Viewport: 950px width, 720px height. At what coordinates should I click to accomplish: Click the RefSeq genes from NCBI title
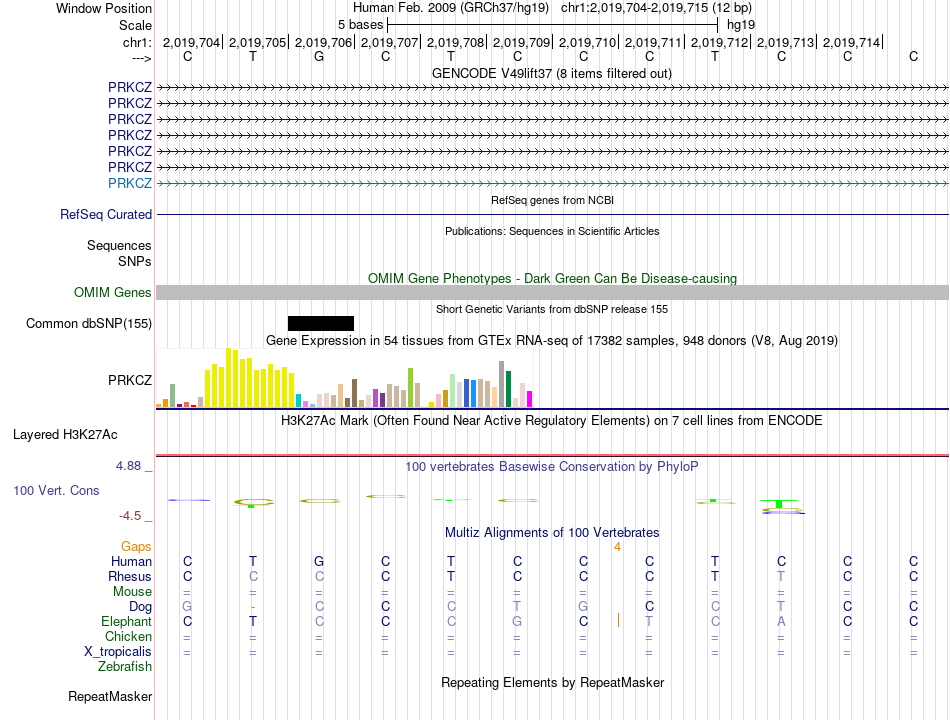point(553,200)
